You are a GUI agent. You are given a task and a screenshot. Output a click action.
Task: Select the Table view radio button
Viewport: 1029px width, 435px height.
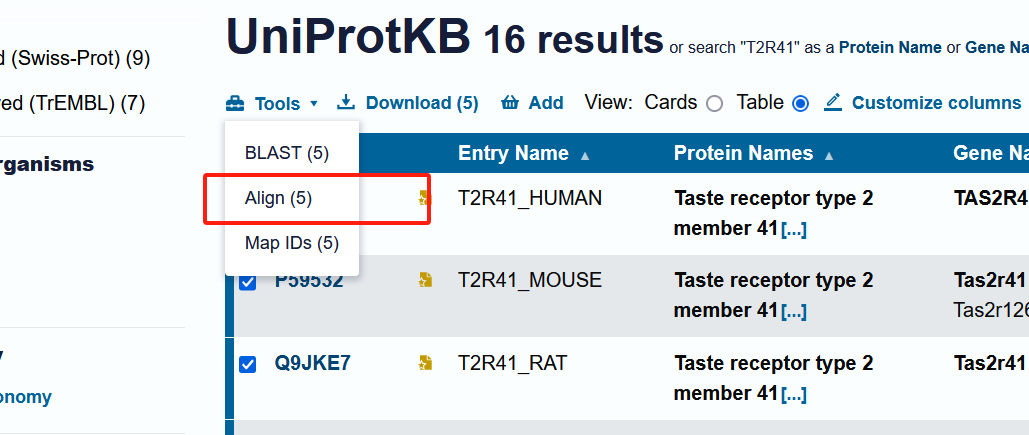point(800,104)
